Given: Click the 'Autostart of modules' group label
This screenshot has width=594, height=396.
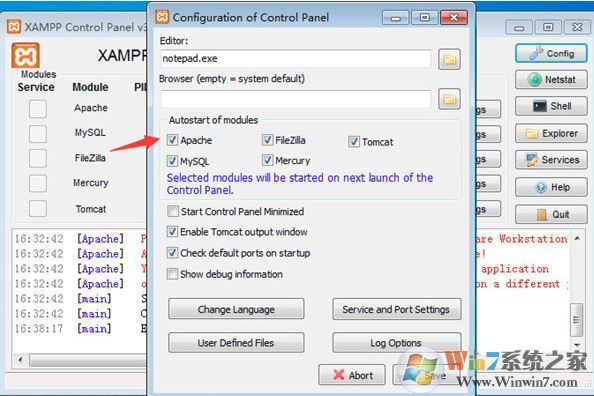Looking at the screenshot, I should pos(213,120).
